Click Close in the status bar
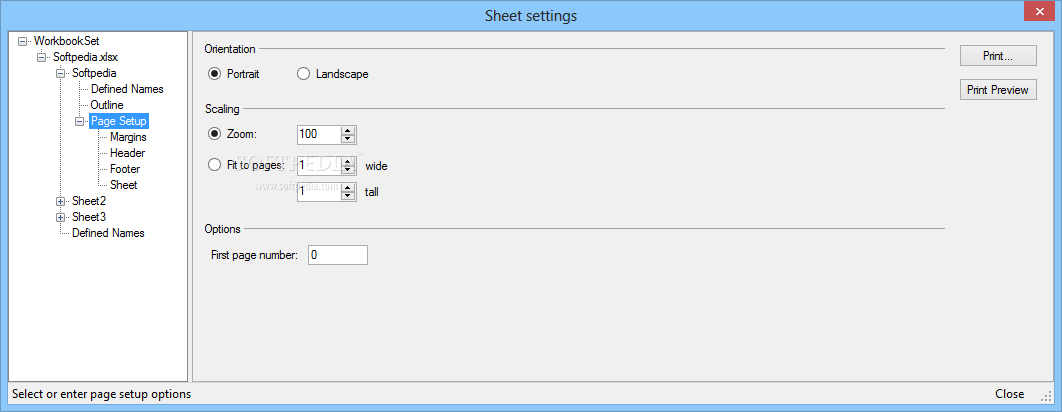This screenshot has width=1062, height=412. point(1009,394)
